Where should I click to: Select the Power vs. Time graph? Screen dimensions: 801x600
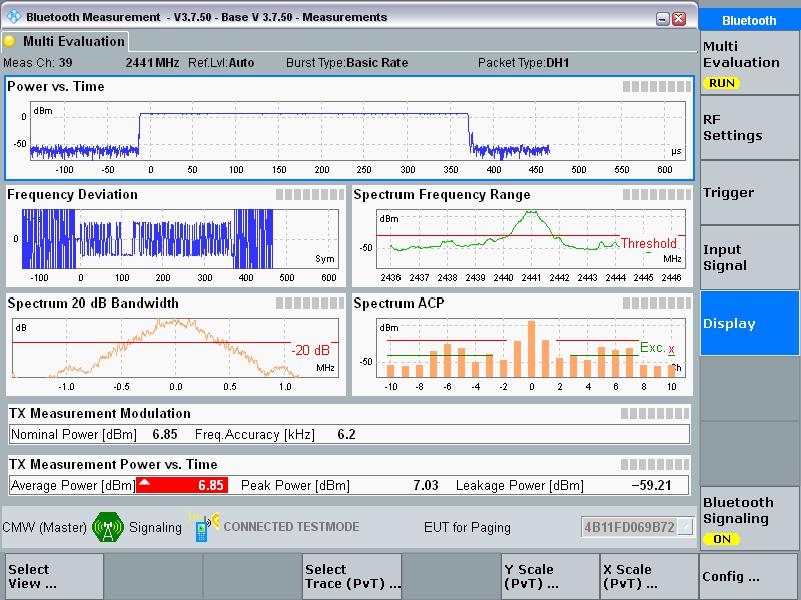click(x=349, y=128)
